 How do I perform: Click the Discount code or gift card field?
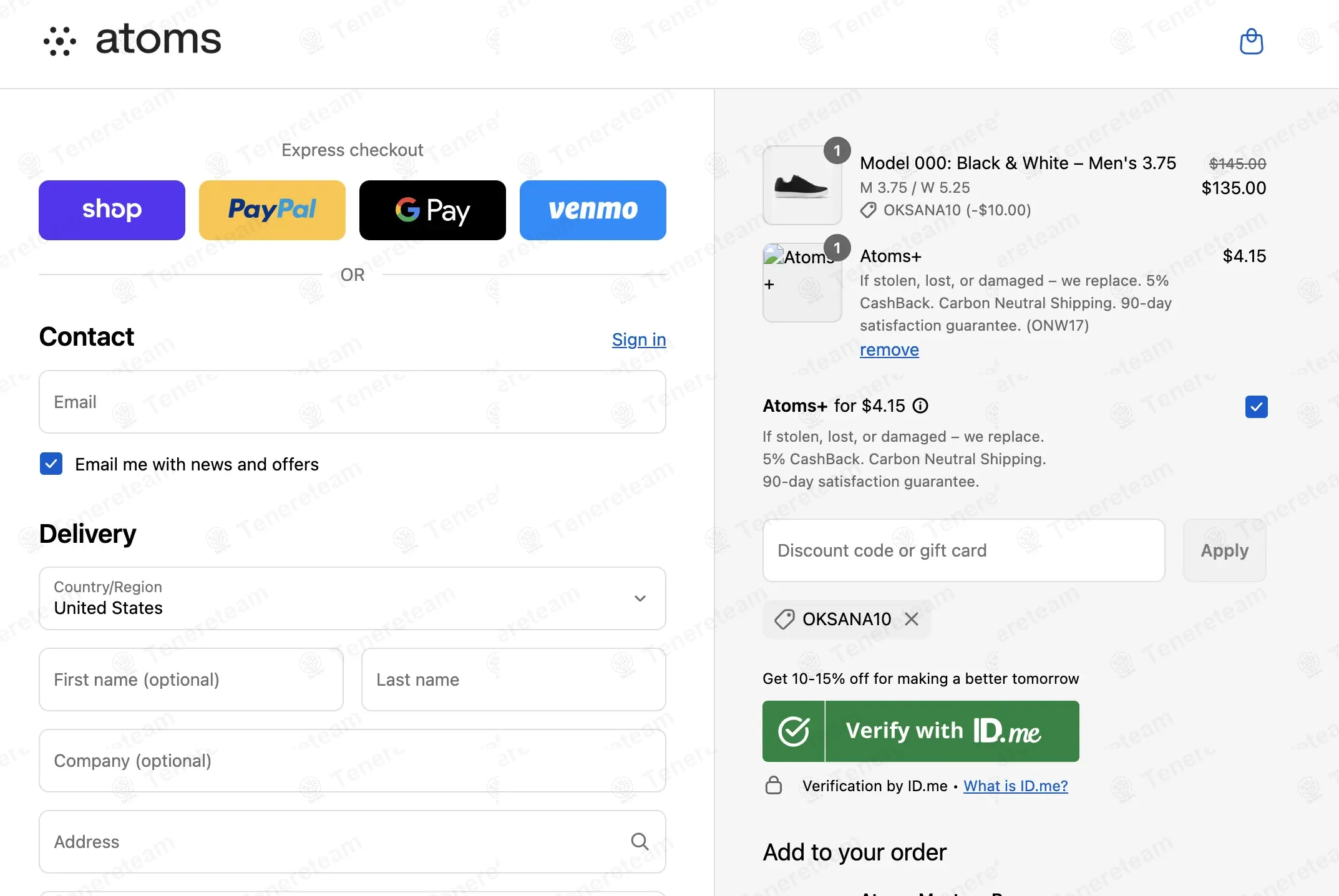963,550
